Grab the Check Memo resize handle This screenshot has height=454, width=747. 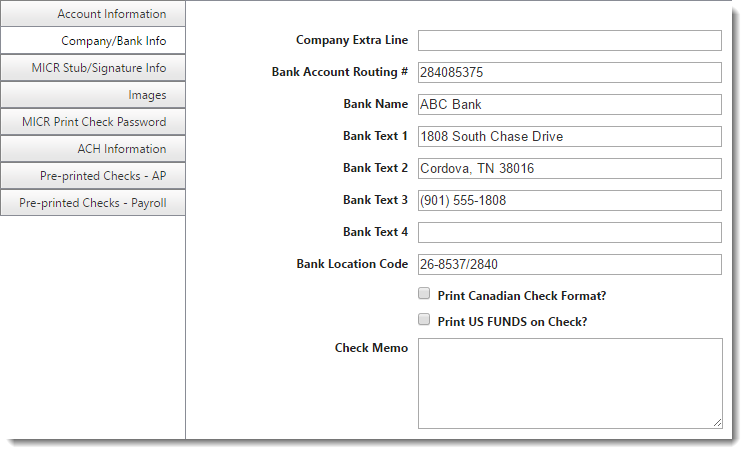tap(717, 424)
